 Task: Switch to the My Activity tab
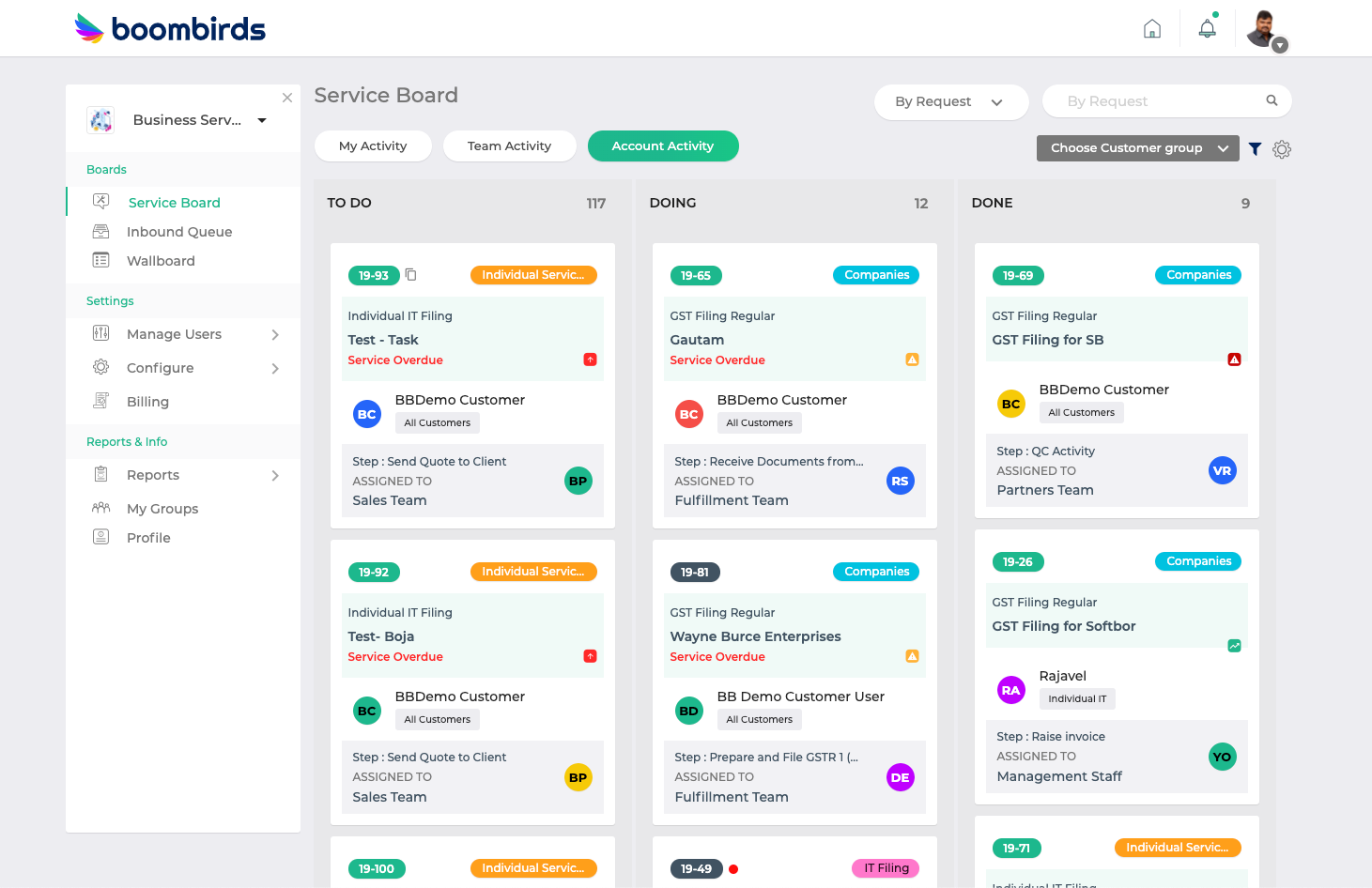click(x=373, y=145)
